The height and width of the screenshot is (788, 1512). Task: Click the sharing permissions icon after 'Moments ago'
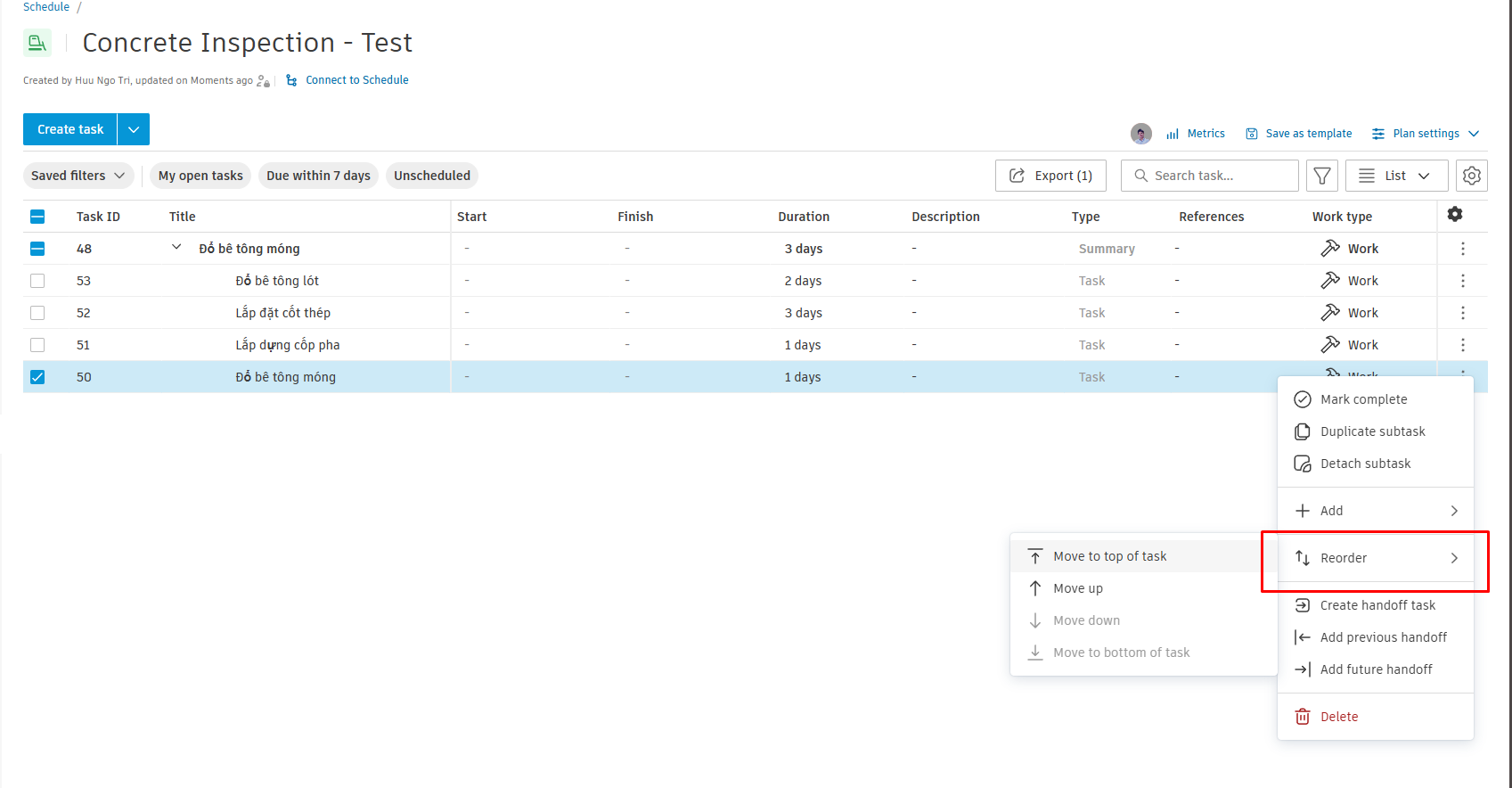pos(263,81)
